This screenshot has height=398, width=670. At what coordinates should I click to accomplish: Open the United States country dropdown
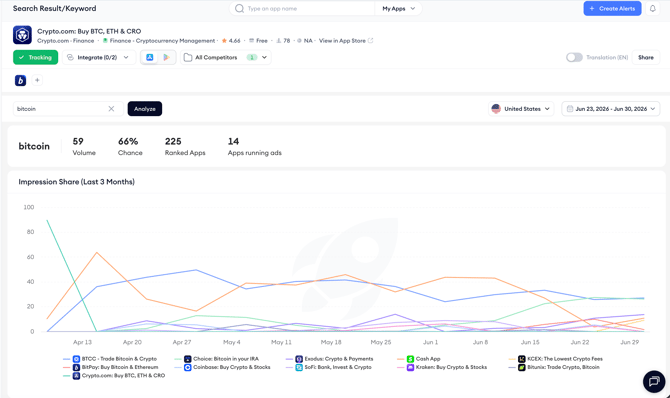coord(521,109)
